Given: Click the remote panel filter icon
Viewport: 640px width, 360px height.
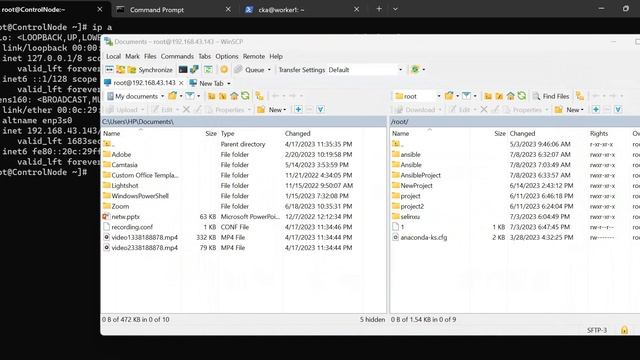Looking at the screenshot, I should point(466,96).
